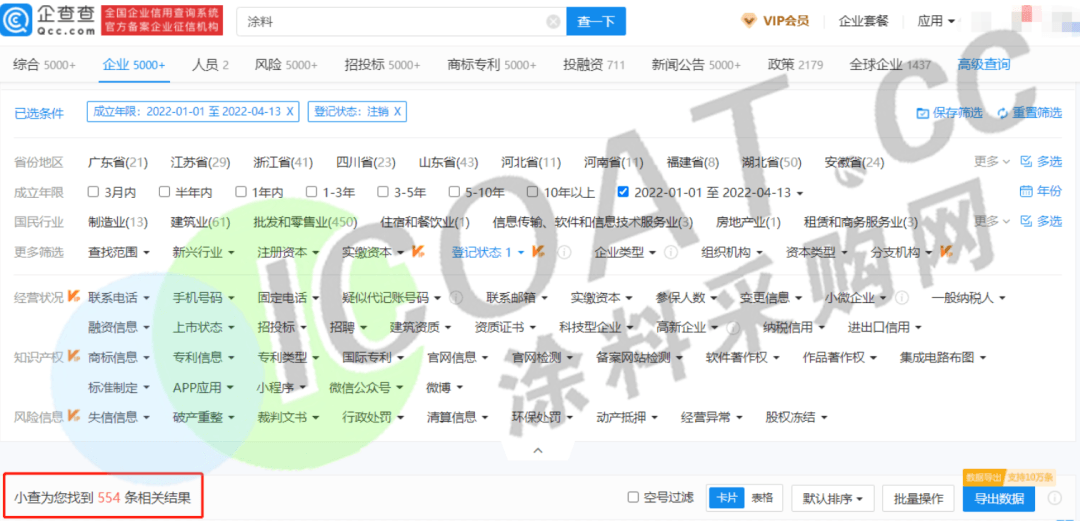Collapse the filter panel with the up chevron

[x=538, y=451]
